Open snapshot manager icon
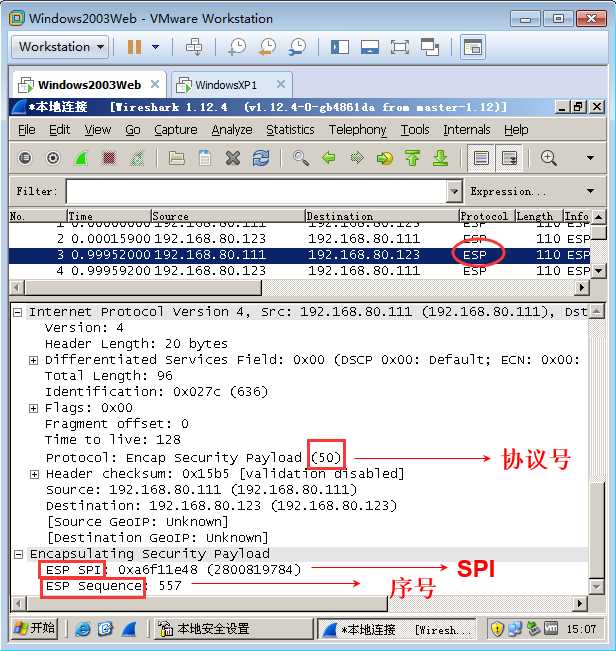Image resolution: width=616 pixels, height=651 pixels. click(298, 47)
